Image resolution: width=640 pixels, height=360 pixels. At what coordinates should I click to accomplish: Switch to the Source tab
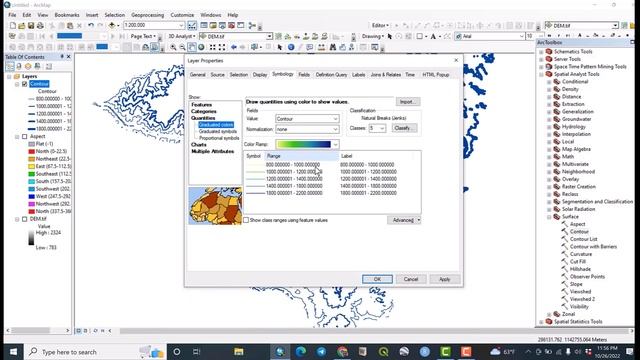tap(218, 75)
